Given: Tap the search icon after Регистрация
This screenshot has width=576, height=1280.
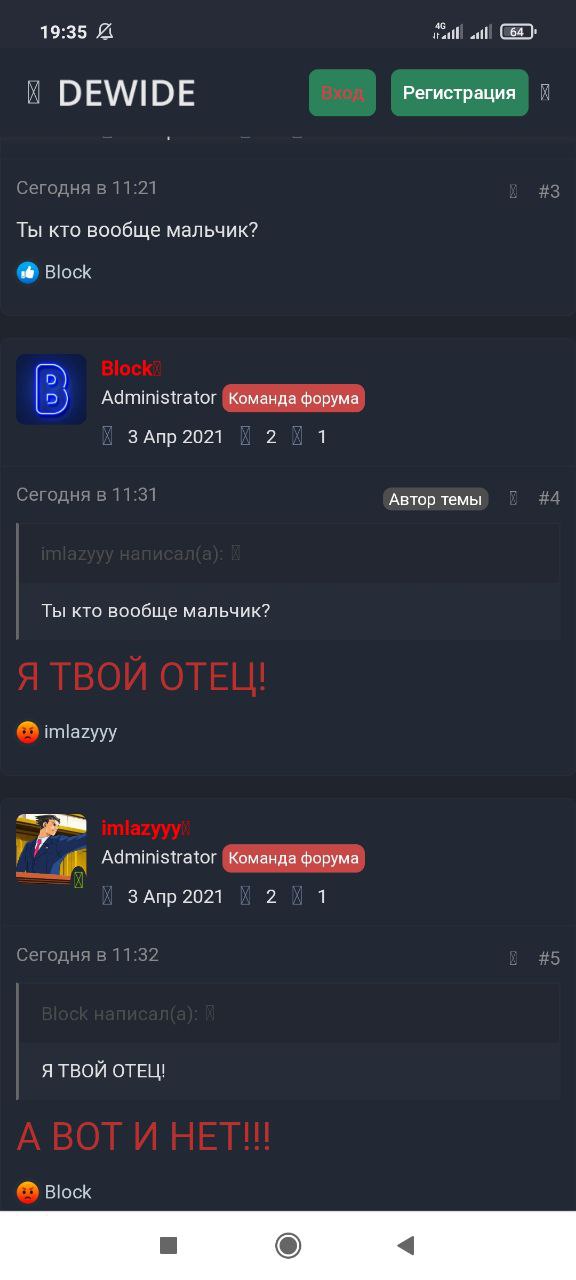Looking at the screenshot, I should (545, 93).
